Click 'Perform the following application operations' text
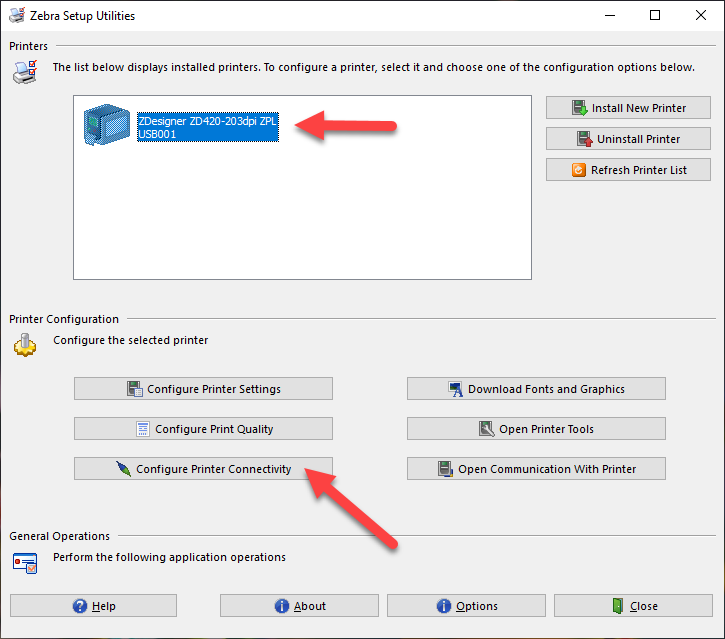The width and height of the screenshot is (725, 639). click(x=169, y=557)
